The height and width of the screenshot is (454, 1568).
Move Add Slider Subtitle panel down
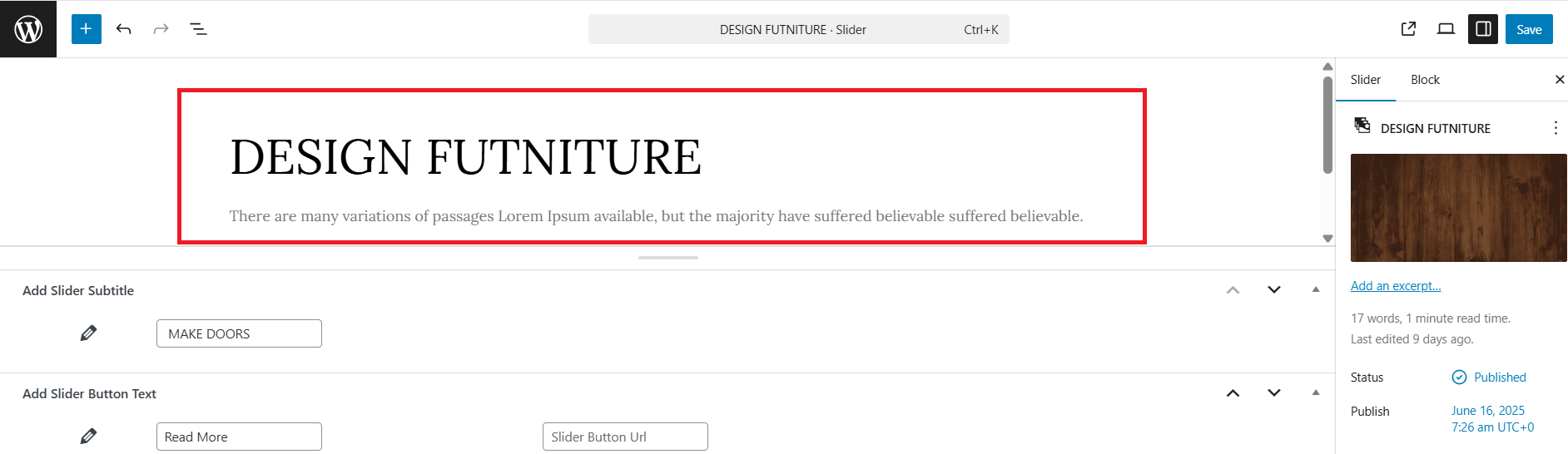point(1273,290)
